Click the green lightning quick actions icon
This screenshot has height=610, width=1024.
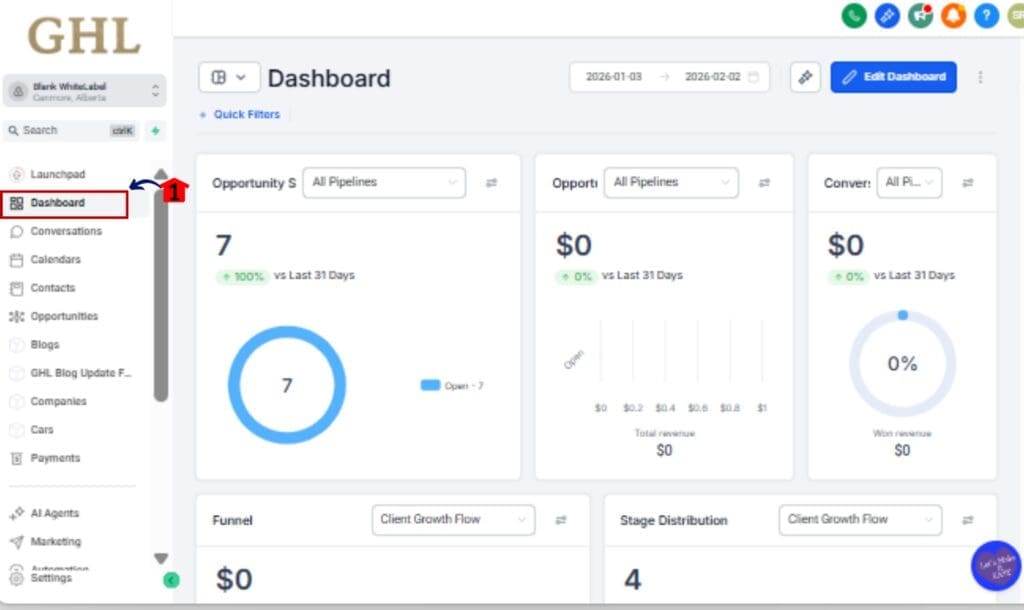coord(155,131)
